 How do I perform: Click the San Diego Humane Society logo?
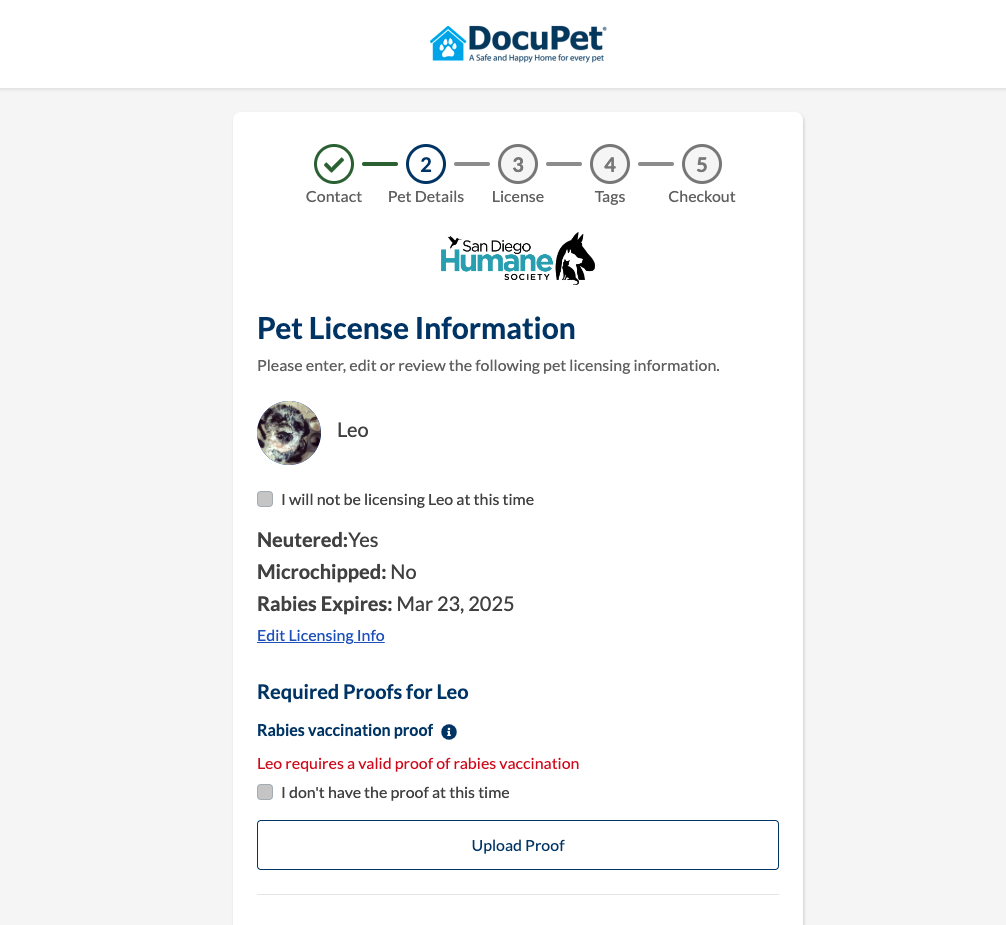518,259
